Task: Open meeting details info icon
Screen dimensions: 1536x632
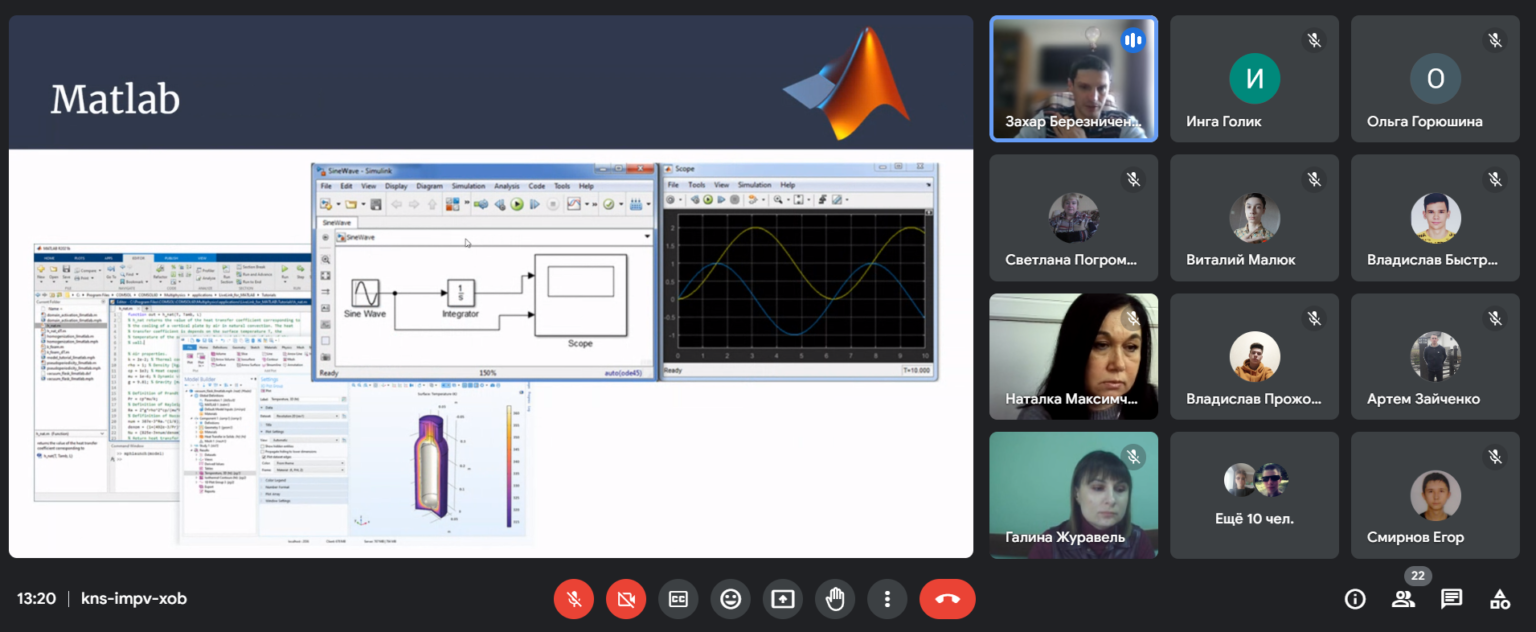Action: (x=1355, y=599)
